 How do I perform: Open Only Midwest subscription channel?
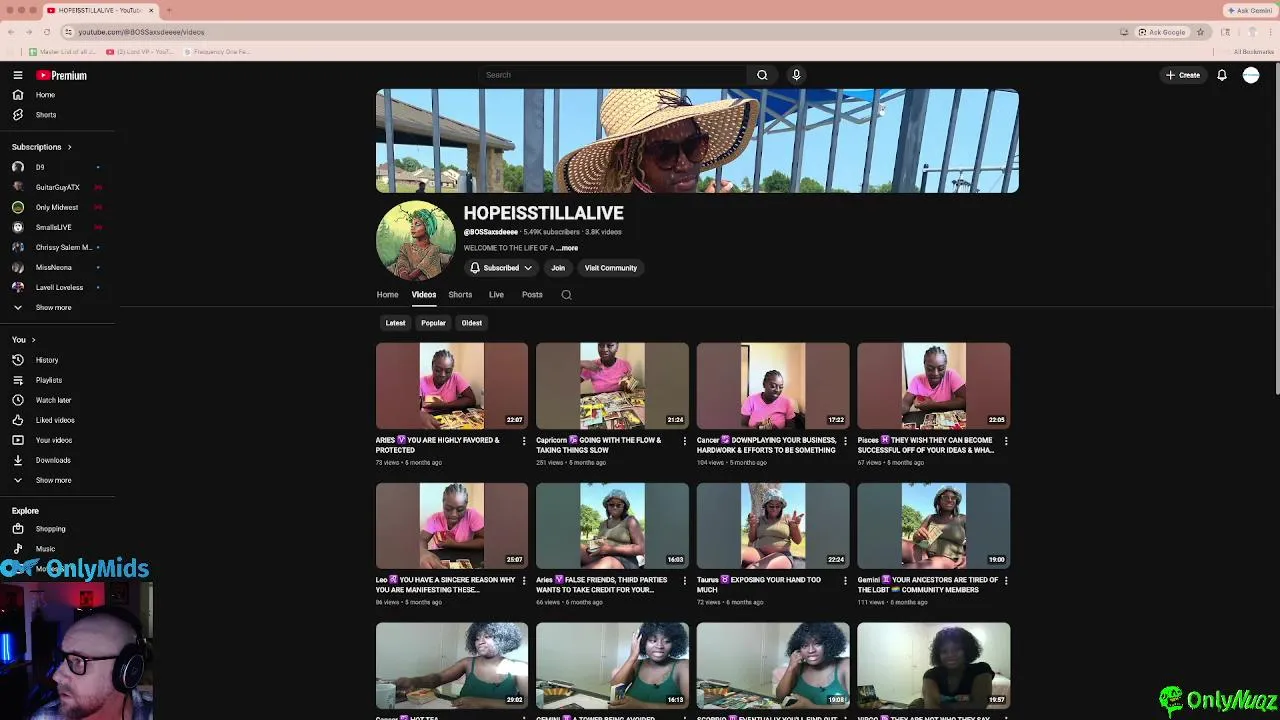(x=55, y=207)
